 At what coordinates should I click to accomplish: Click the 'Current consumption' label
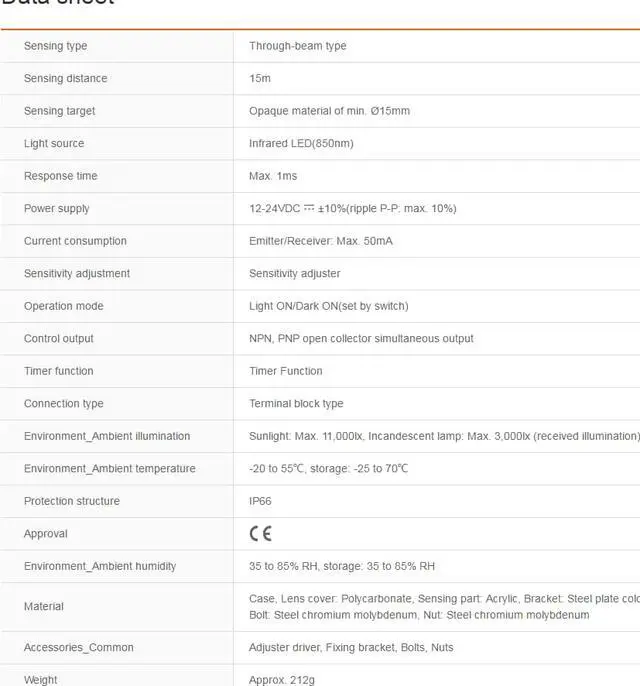click(75, 241)
